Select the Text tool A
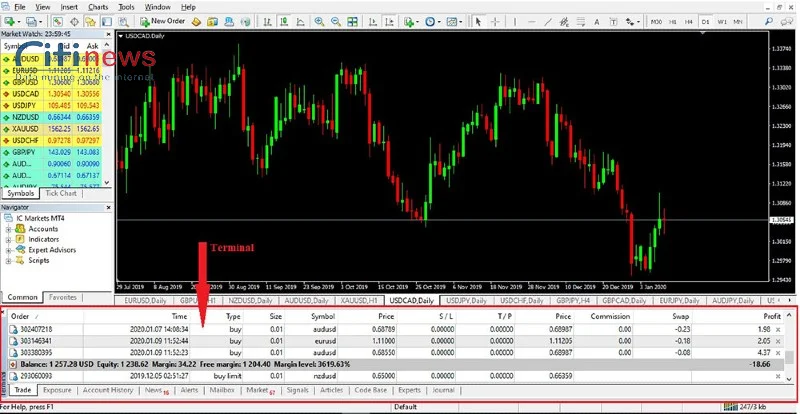This screenshot has height=414, width=800. pyautogui.click(x=596, y=21)
